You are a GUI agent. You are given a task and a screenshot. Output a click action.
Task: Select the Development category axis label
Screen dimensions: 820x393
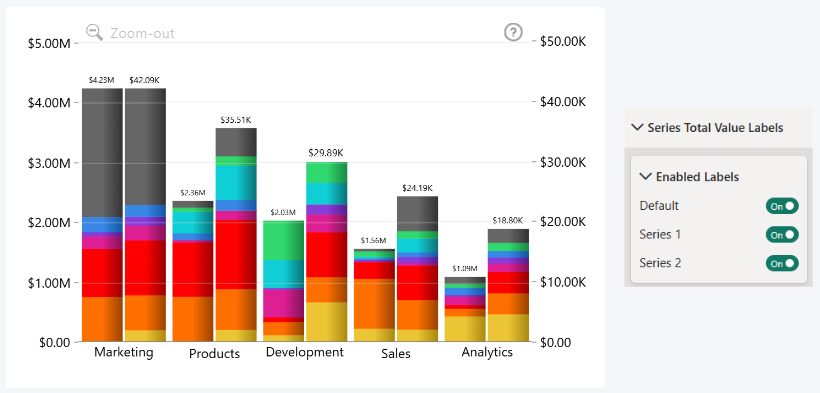point(305,352)
